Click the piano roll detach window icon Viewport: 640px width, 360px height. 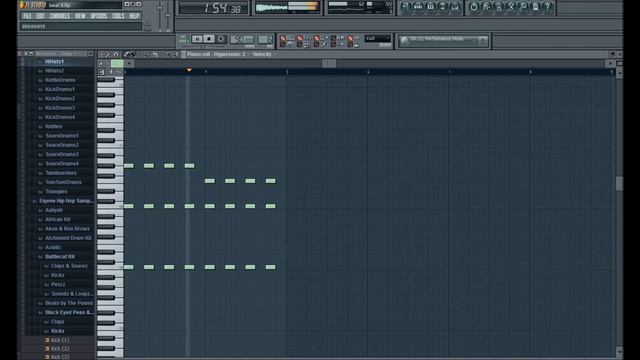tap(612, 54)
